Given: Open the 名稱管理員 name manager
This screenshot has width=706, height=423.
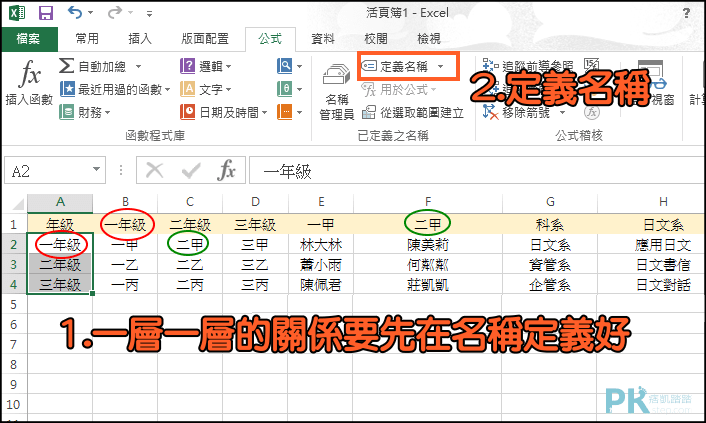Looking at the screenshot, I should (x=337, y=92).
